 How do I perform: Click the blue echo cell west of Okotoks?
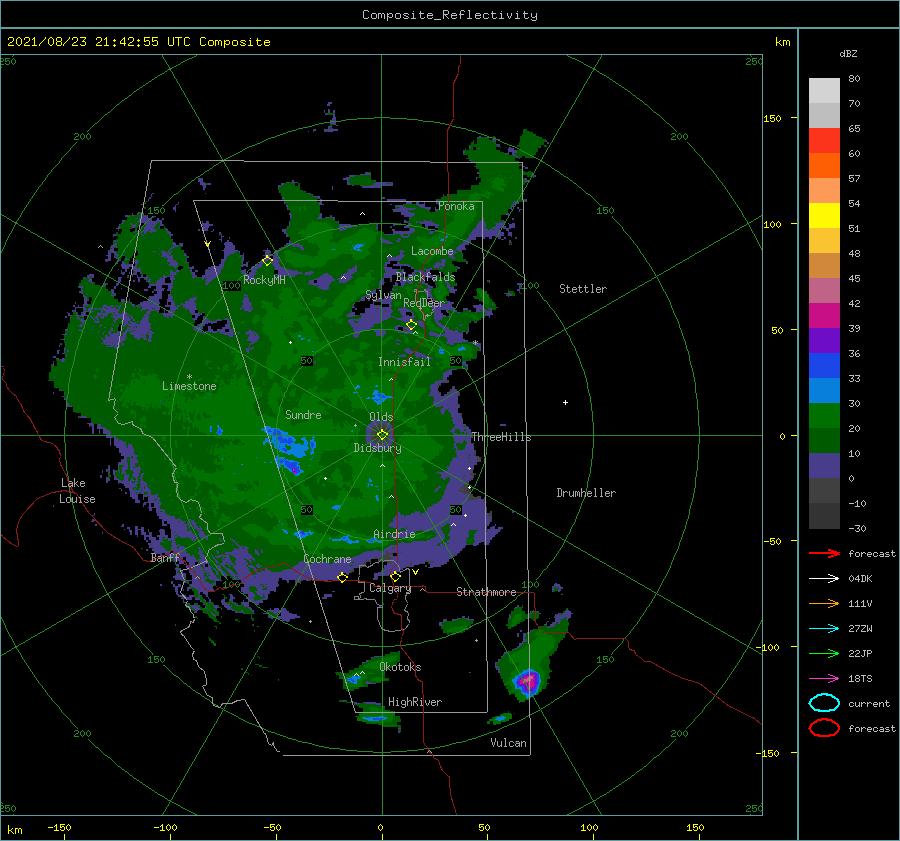click(x=354, y=680)
